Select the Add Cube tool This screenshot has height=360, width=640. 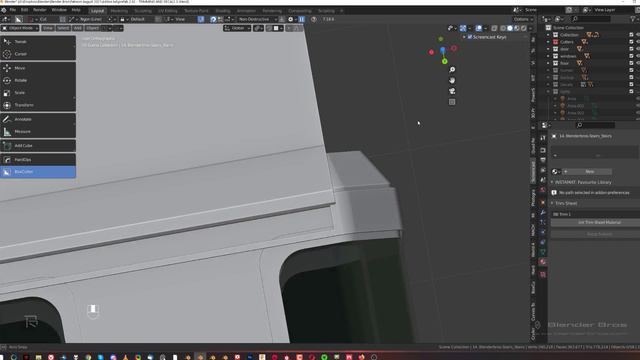tap(38, 146)
